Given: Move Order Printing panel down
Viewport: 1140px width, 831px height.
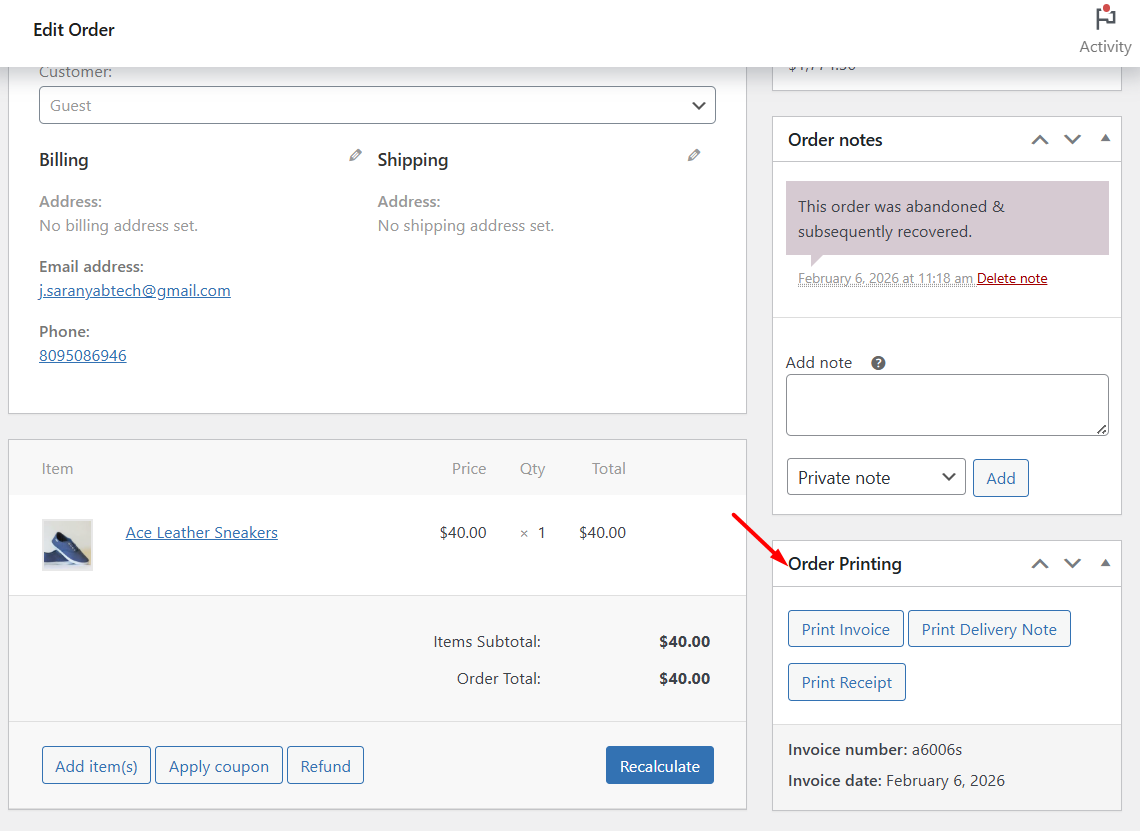Looking at the screenshot, I should point(1073,564).
